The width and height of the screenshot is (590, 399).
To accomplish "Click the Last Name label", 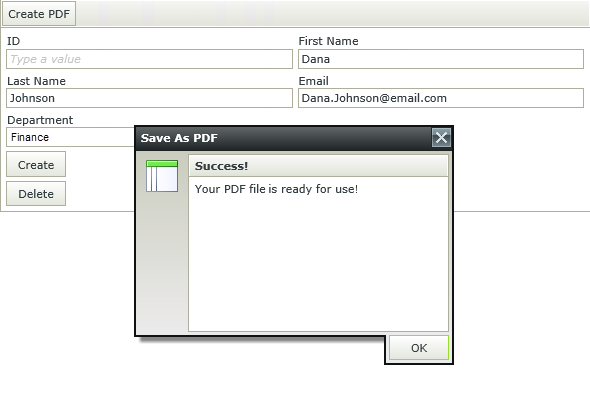I will 36,81.
